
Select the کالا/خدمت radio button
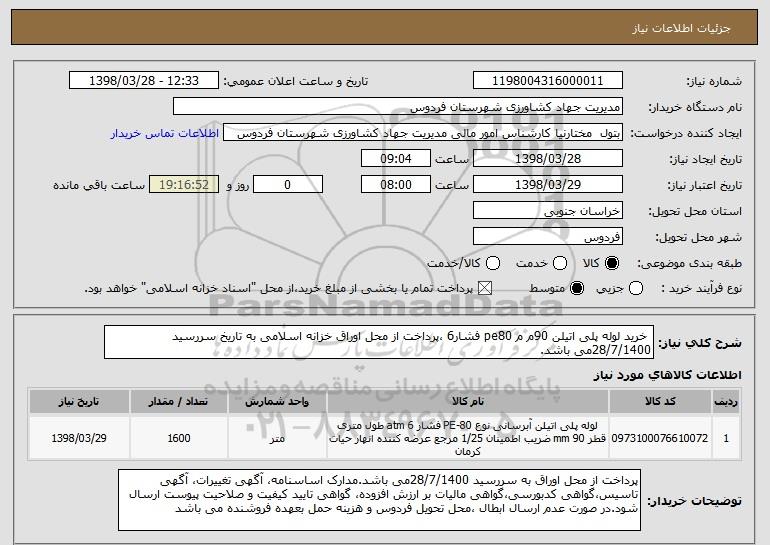pyautogui.click(x=493, y=264)
